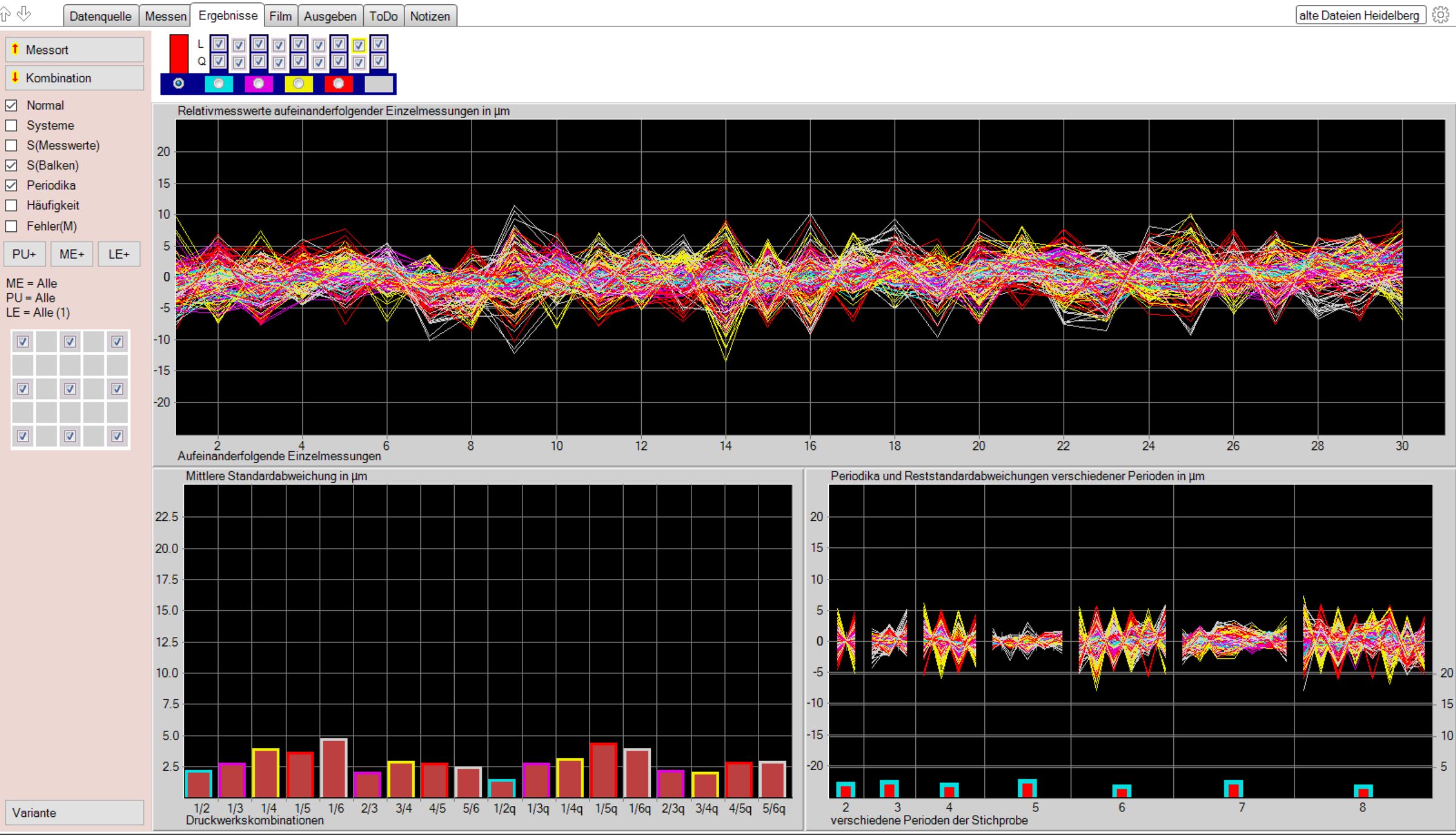The width and height of the screenshot is (1456, 835).
Task: Switch to the Messen tab
Action: point(165,16)
